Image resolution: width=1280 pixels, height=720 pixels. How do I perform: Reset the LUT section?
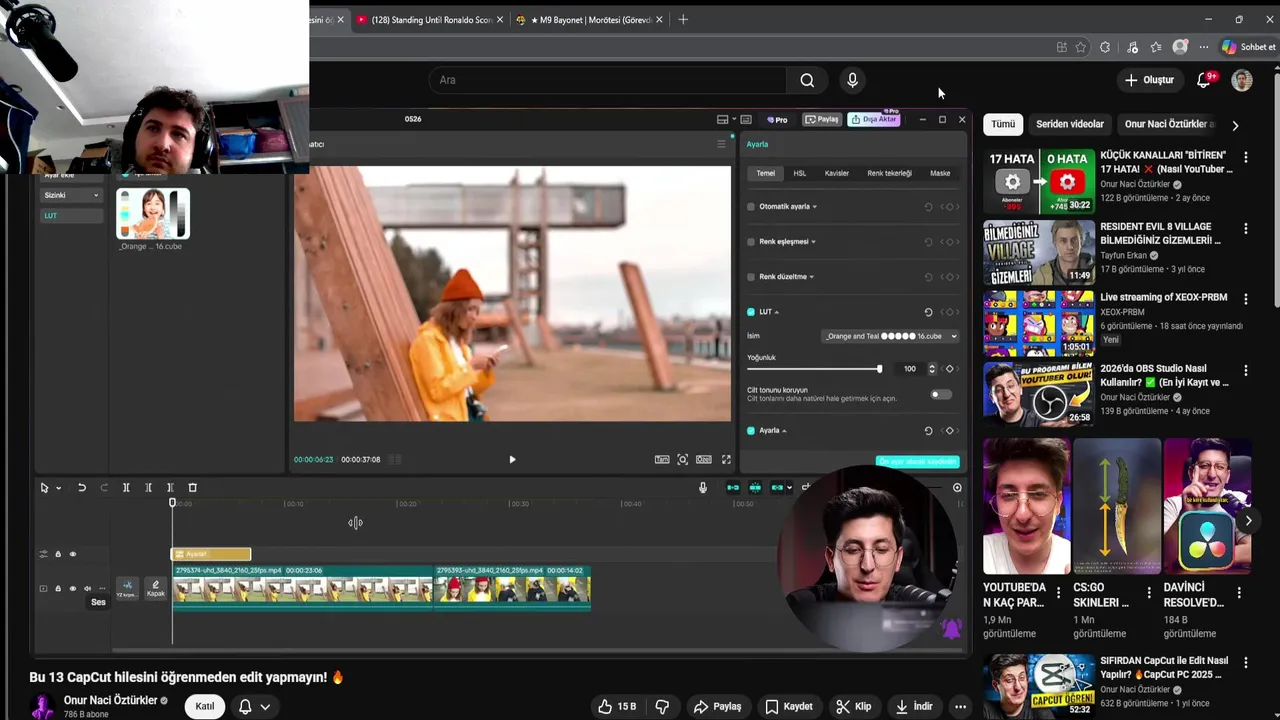tap(928, 312)
